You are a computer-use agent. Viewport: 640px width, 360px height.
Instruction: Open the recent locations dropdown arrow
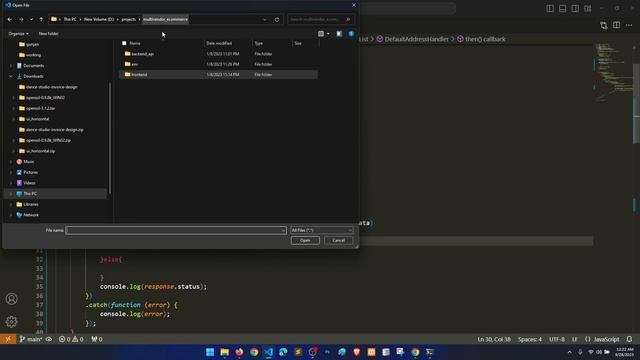click(x=31, y=19)
